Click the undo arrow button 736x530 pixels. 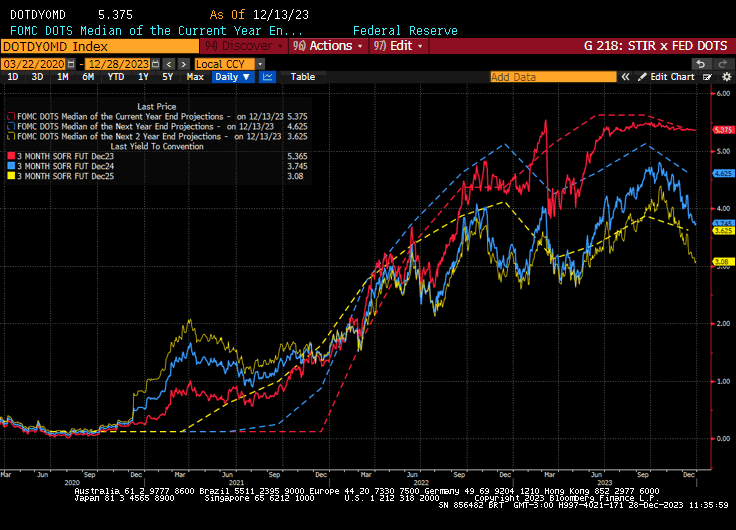click(701, 64)
